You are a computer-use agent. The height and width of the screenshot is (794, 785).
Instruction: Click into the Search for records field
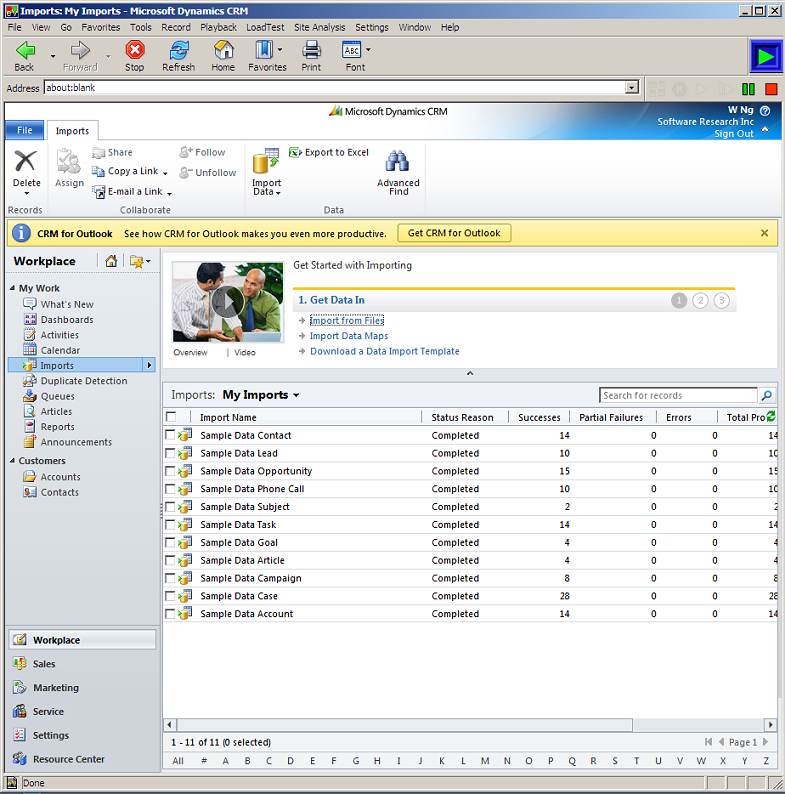[x=678, y=395]
